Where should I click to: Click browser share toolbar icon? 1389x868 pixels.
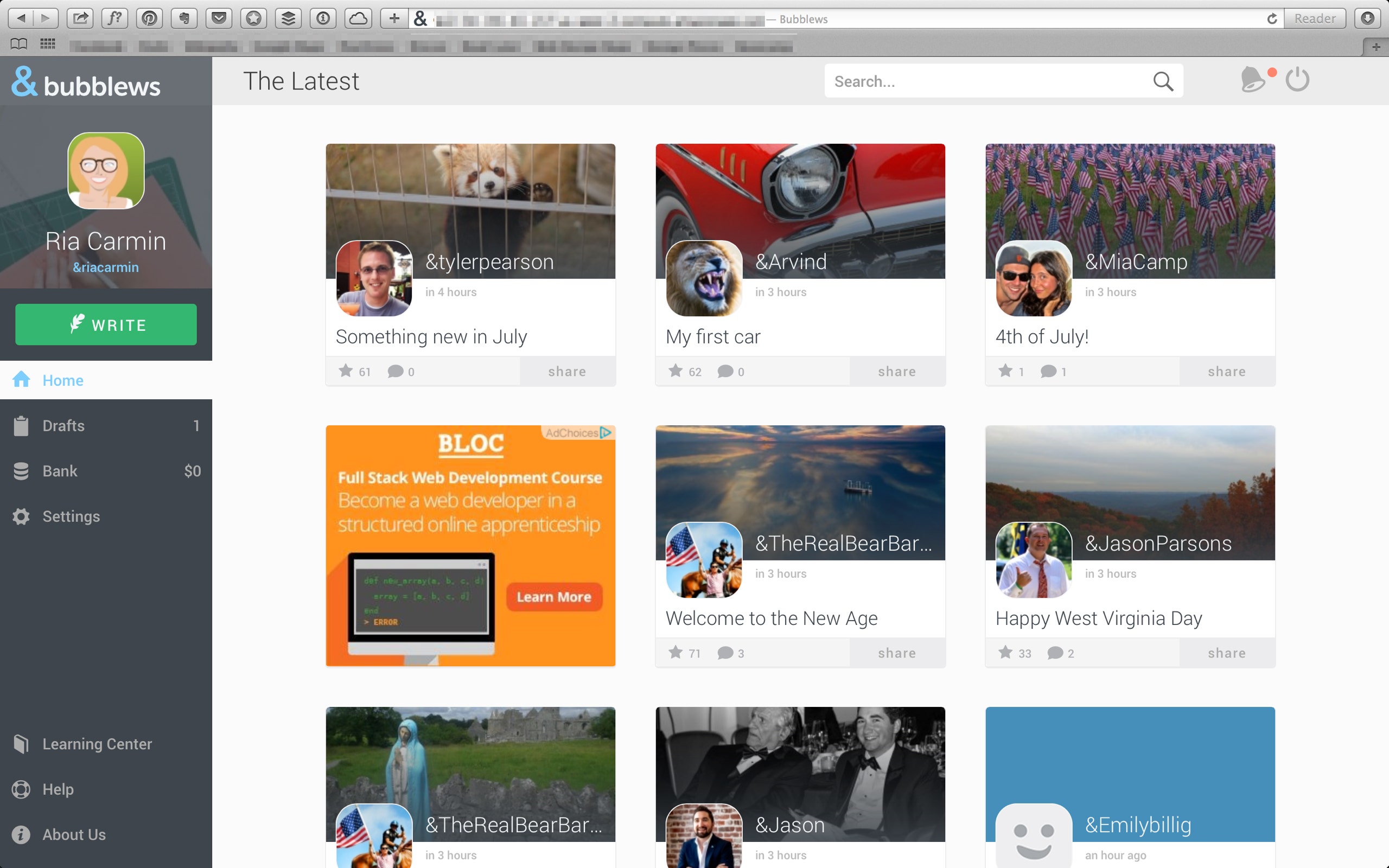(80, 18)
